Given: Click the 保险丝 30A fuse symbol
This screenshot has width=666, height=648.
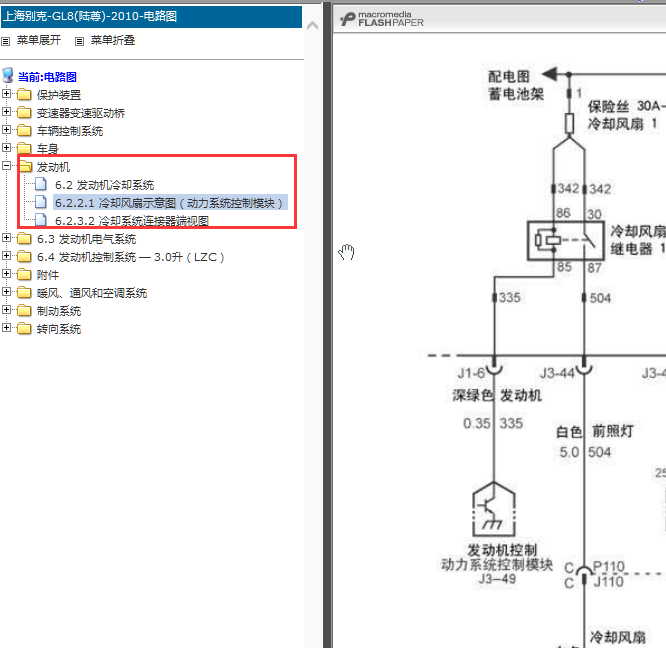Looking at the screenshot, I should 569,124.
